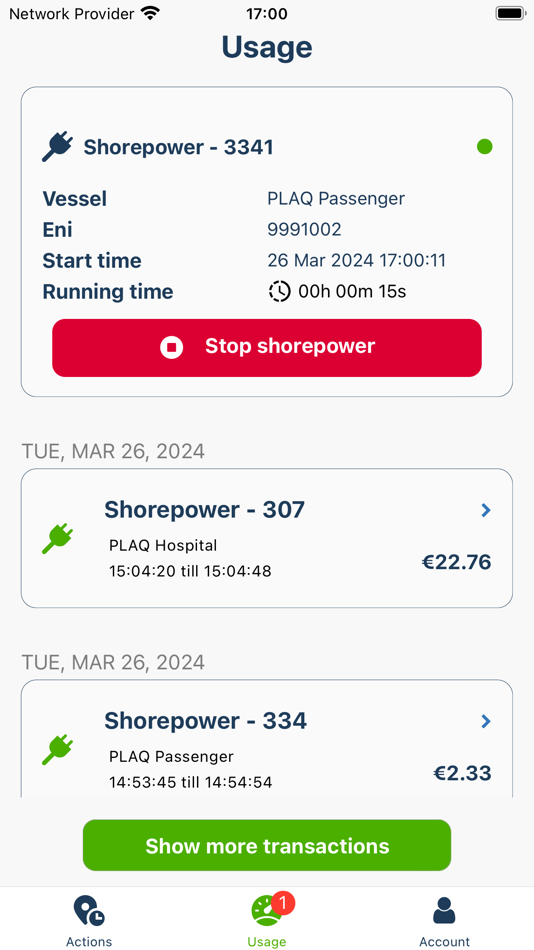This screenshot has height=950, width=534.
Task: Click the notification badge on Usage icon
Action: click(283, 903)
